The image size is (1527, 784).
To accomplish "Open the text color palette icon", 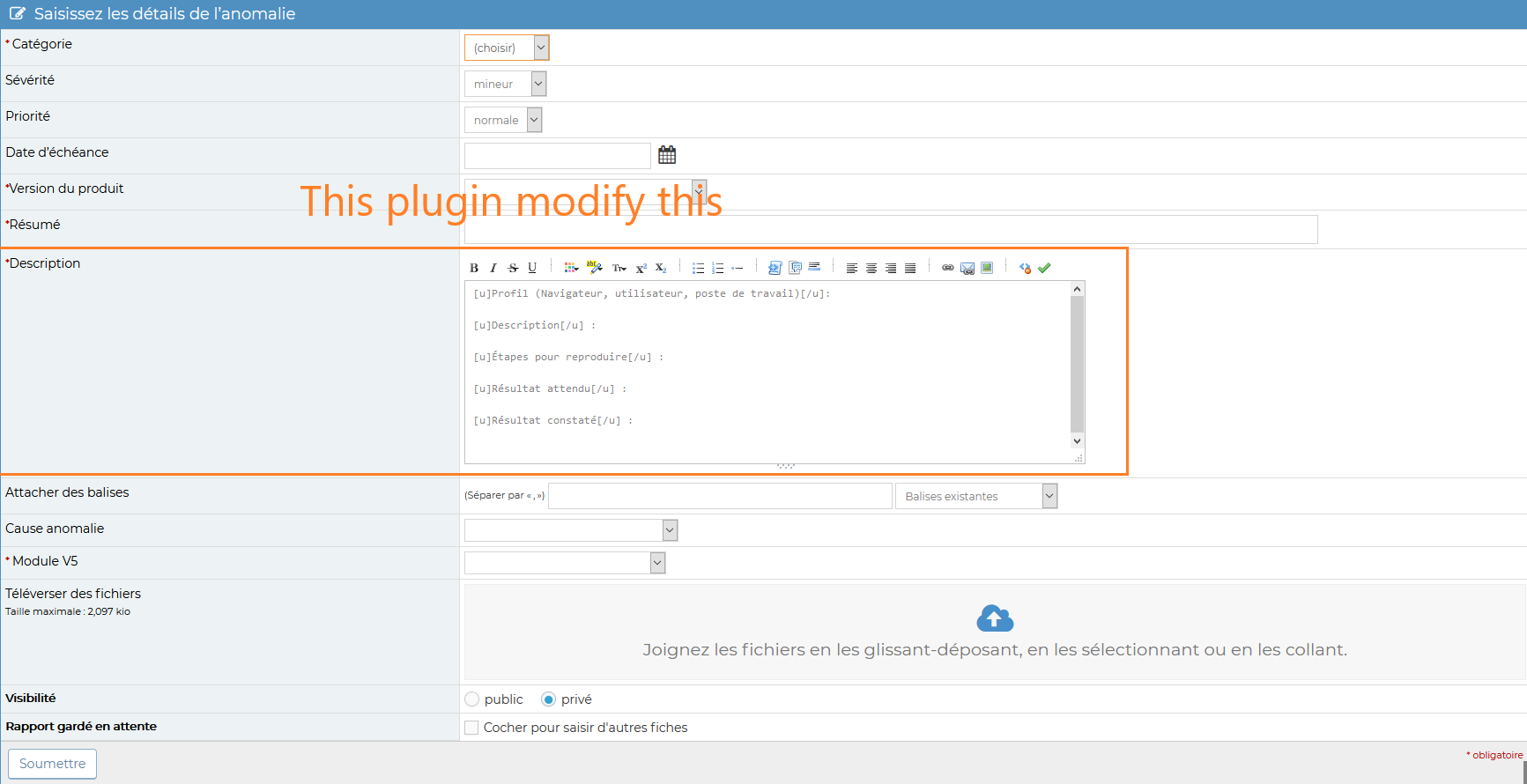I will (571, 268).
